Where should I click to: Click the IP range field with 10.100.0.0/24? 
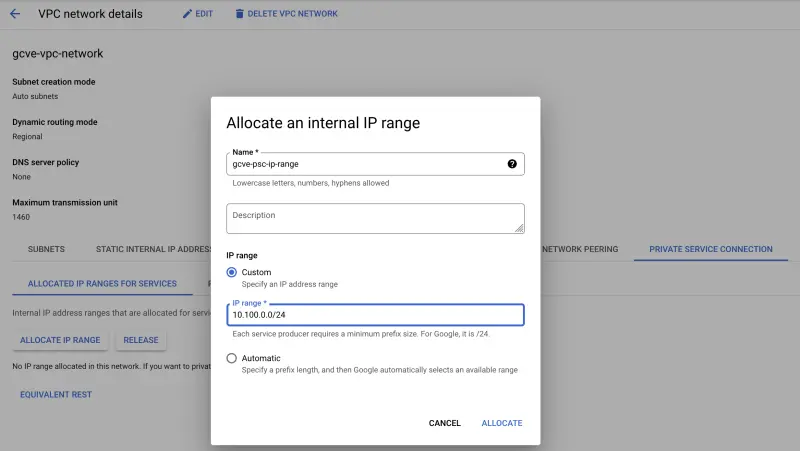(x=375, y=315)
